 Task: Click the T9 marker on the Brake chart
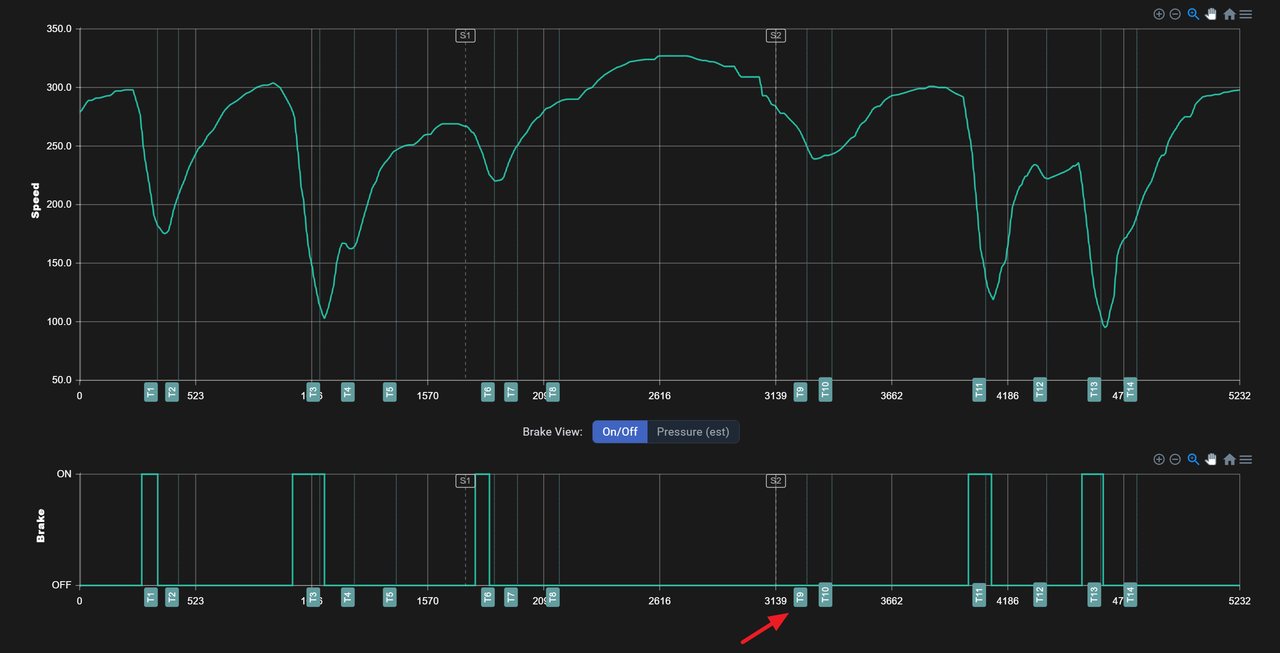800,597
